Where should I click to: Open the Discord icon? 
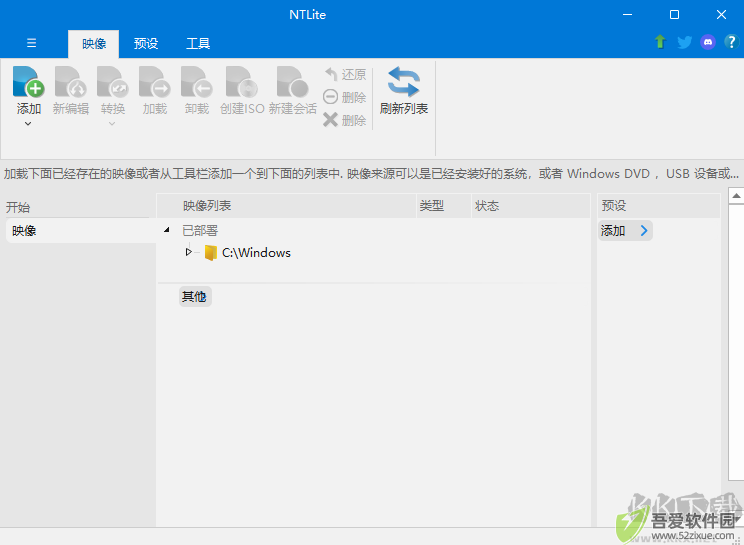click(708, 42)
